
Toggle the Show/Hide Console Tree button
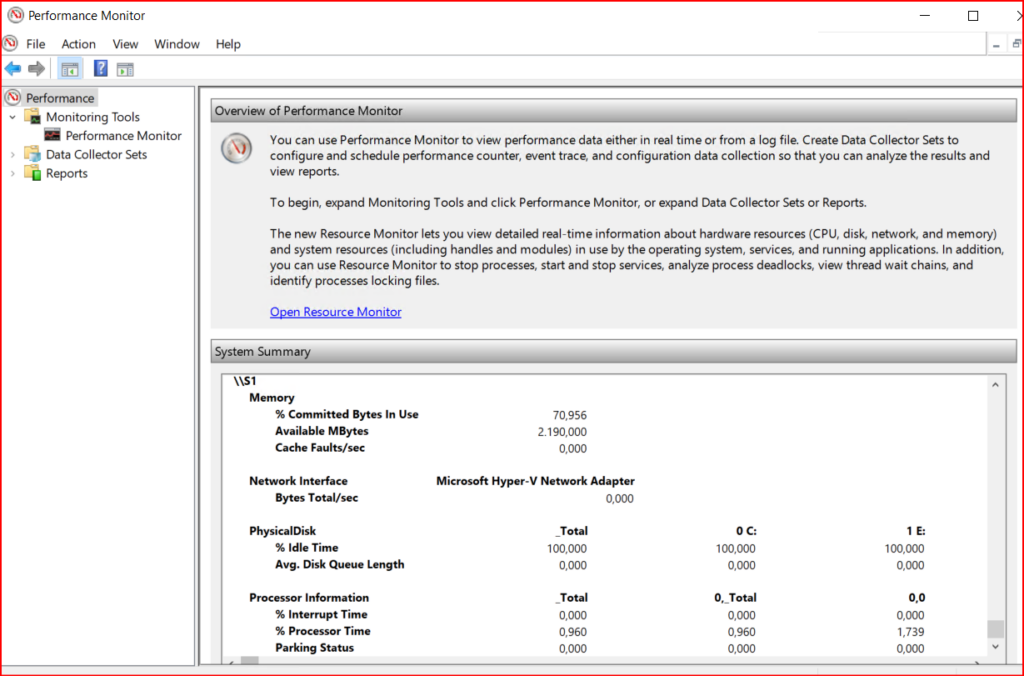[70, 69]
